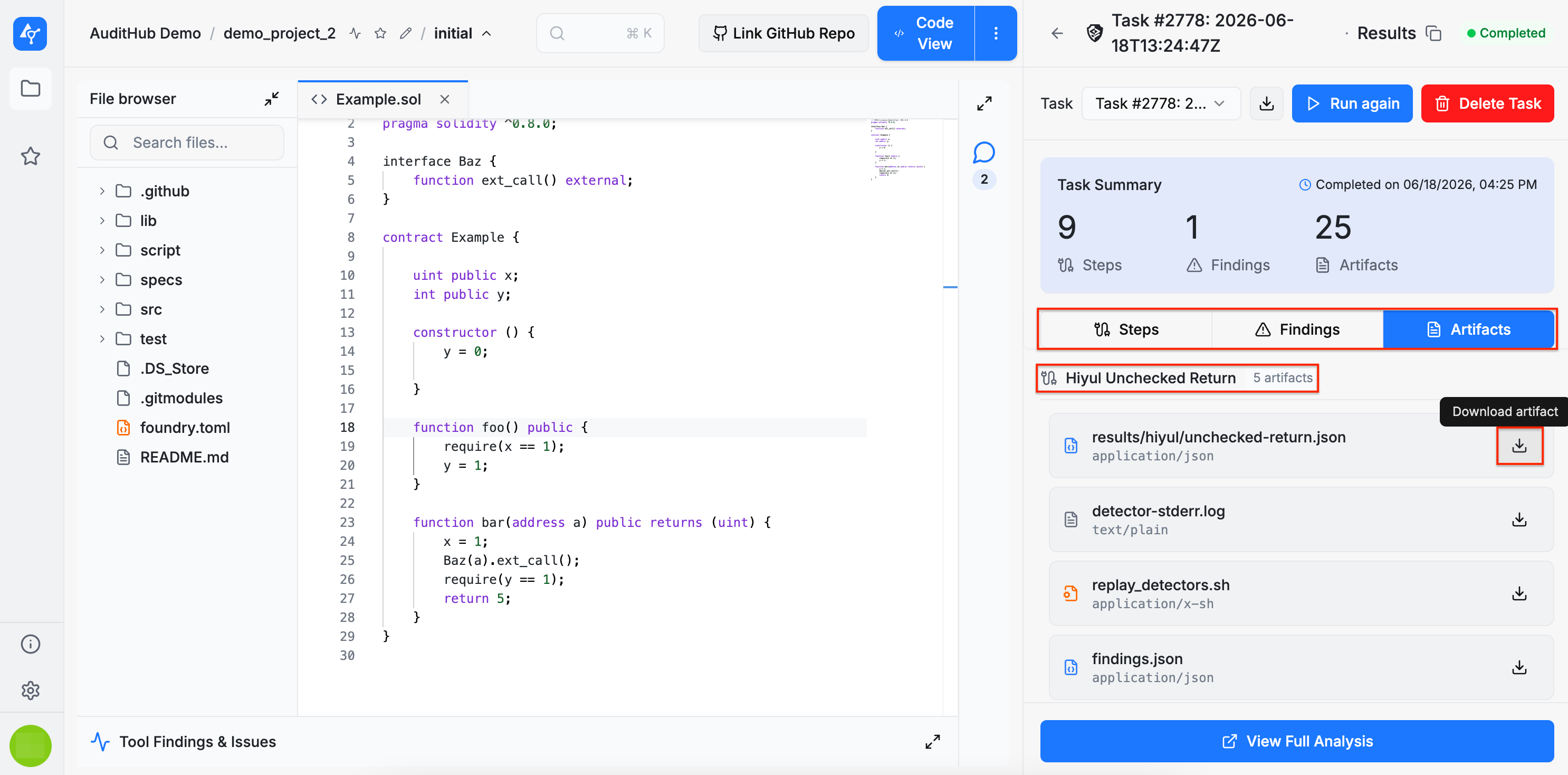1568x775 pixels.
Task: Download unchecked-return.json artifact
Action: (x=1519, y=446)
